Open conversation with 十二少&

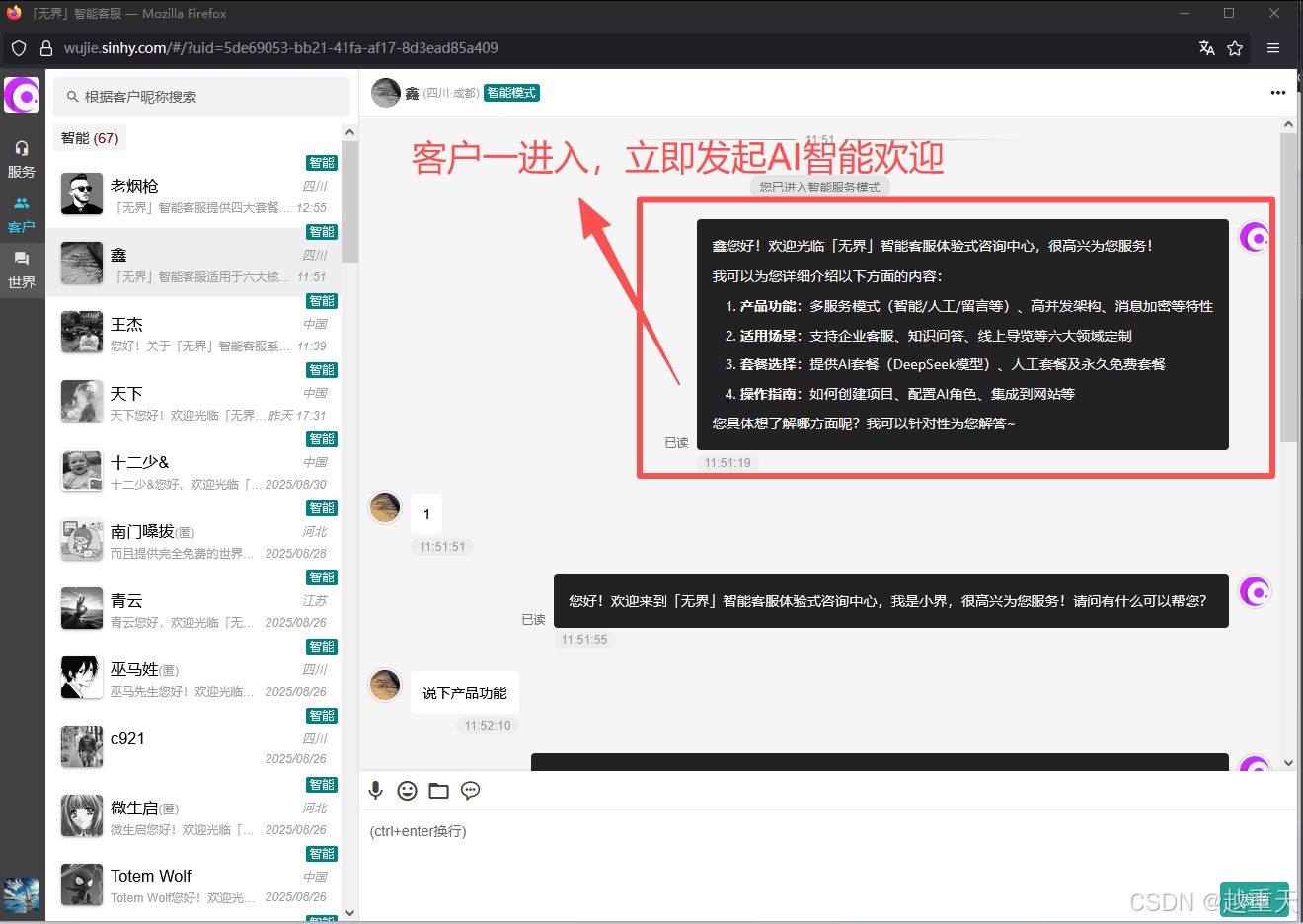pyautogui.click(x=193, y=470)
